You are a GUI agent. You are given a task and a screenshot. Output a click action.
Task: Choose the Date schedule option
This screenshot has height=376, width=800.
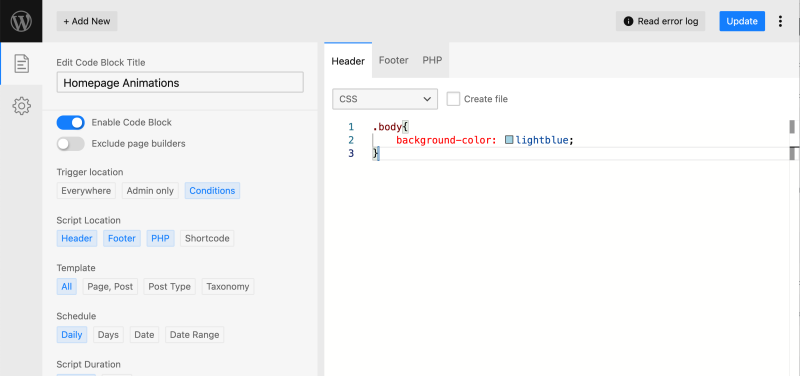144,335
